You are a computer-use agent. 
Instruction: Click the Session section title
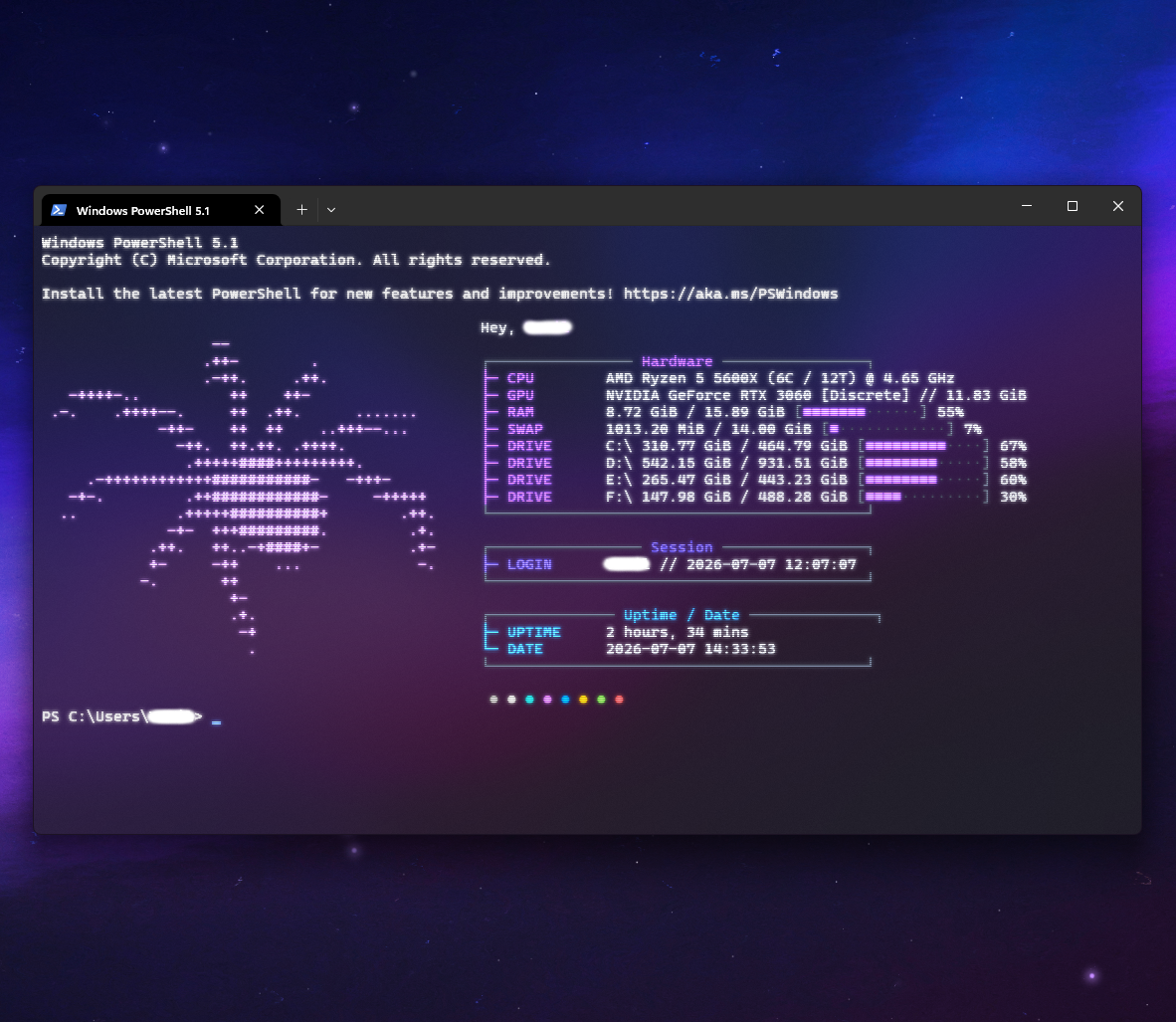(x=682, y=547)
